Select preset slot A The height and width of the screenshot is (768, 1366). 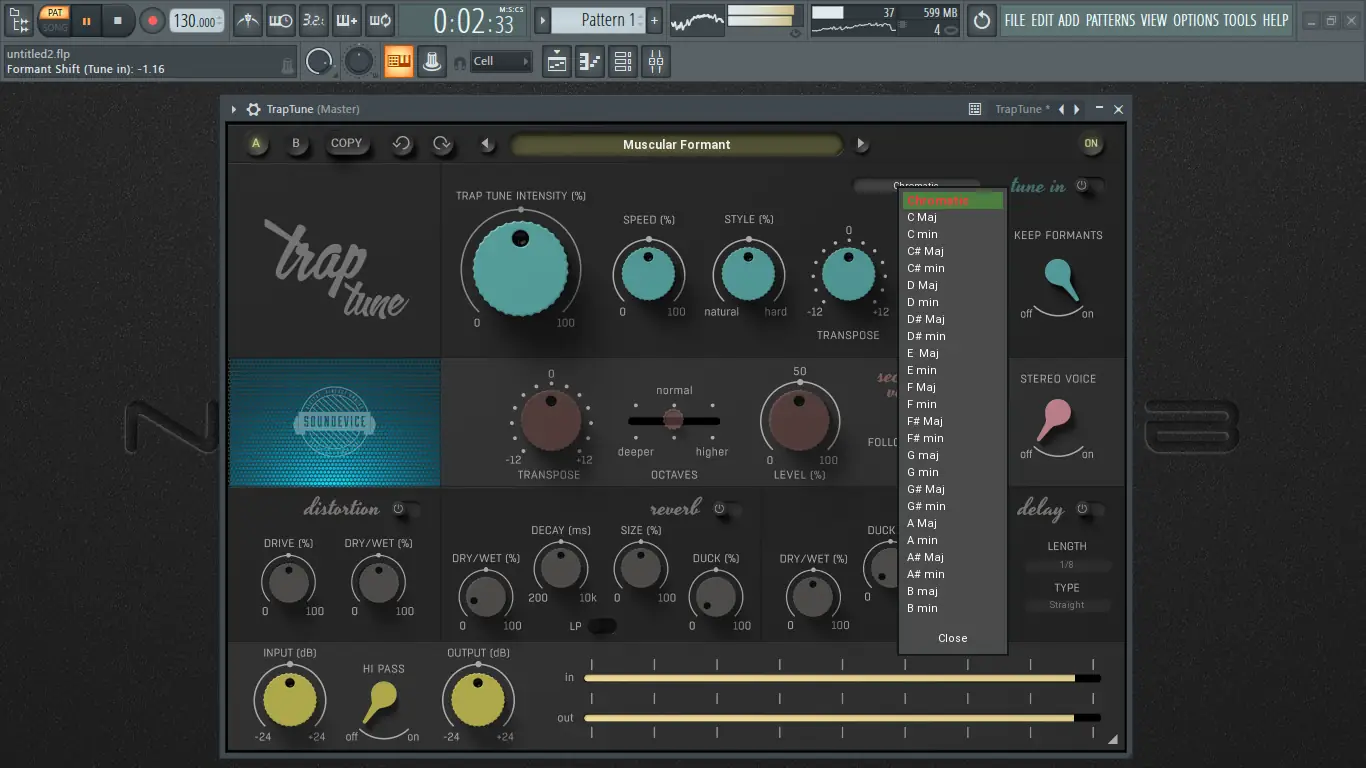tap(256, 144)
